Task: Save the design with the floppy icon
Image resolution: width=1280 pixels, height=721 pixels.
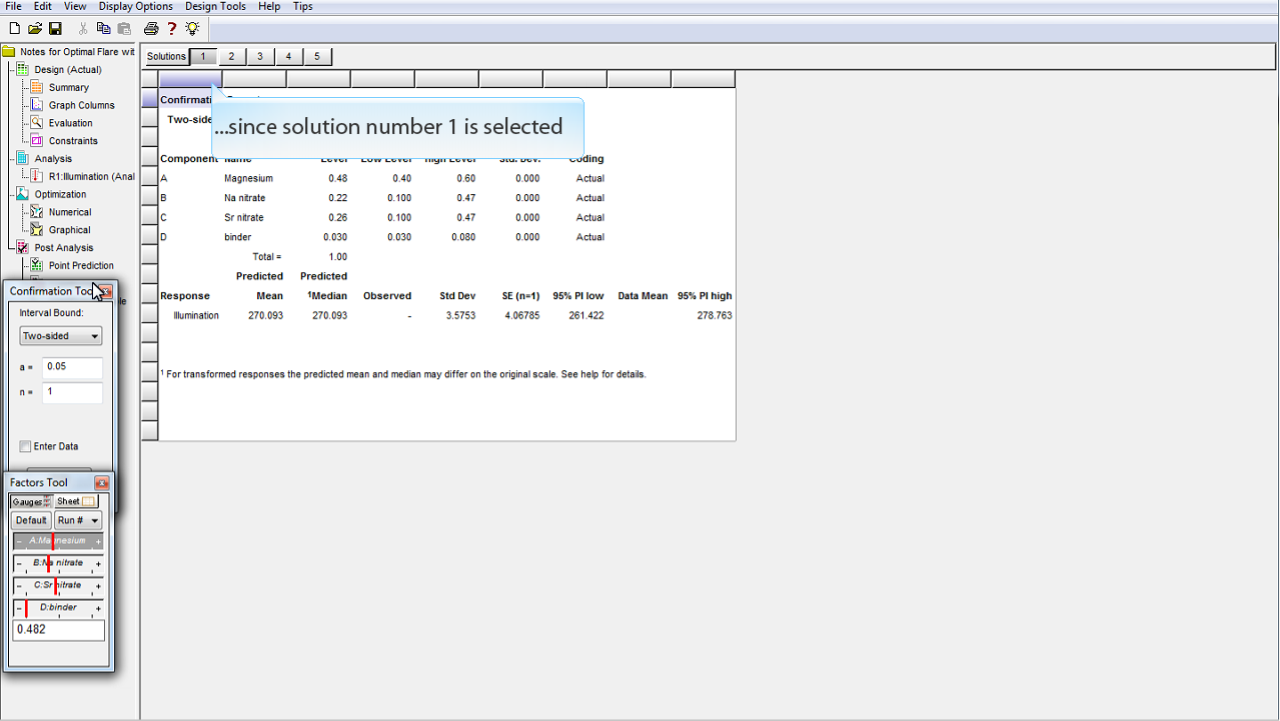Action: [55, 29]
